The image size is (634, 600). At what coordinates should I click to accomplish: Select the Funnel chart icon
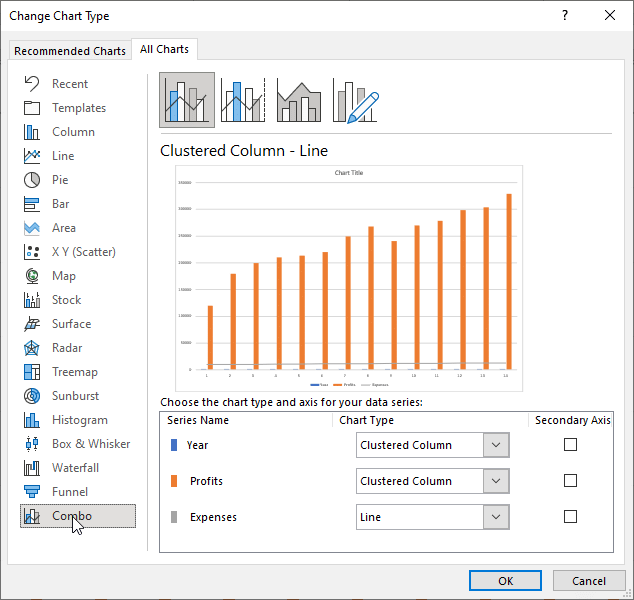tap(32, 492)
